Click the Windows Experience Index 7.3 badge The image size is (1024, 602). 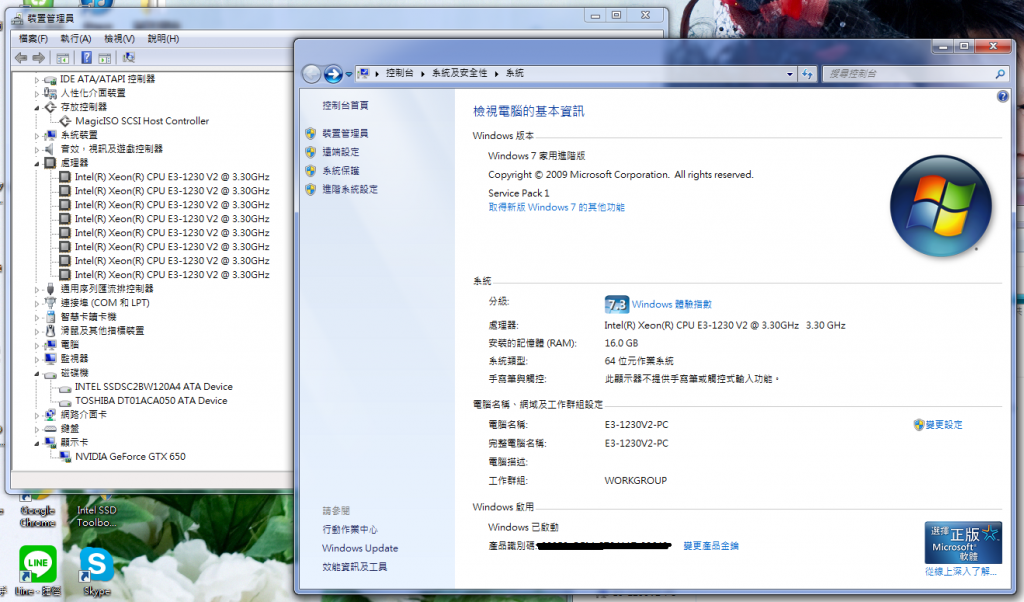(616, 304)
